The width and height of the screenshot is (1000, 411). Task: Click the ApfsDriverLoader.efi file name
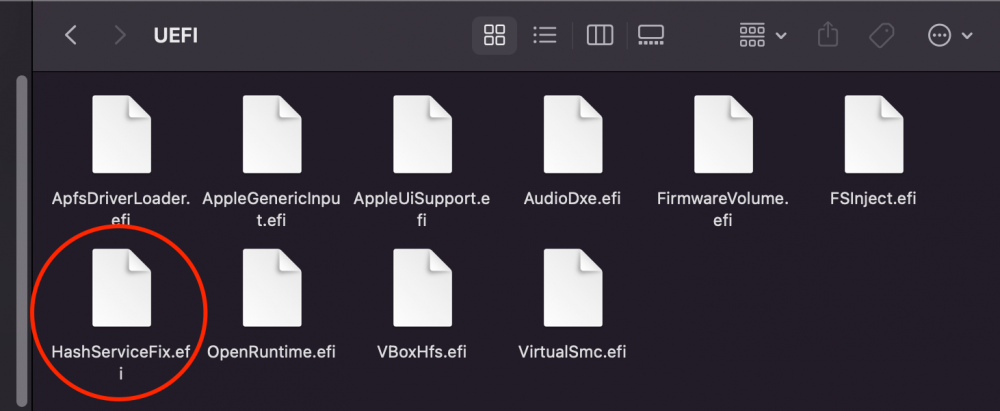121,209
